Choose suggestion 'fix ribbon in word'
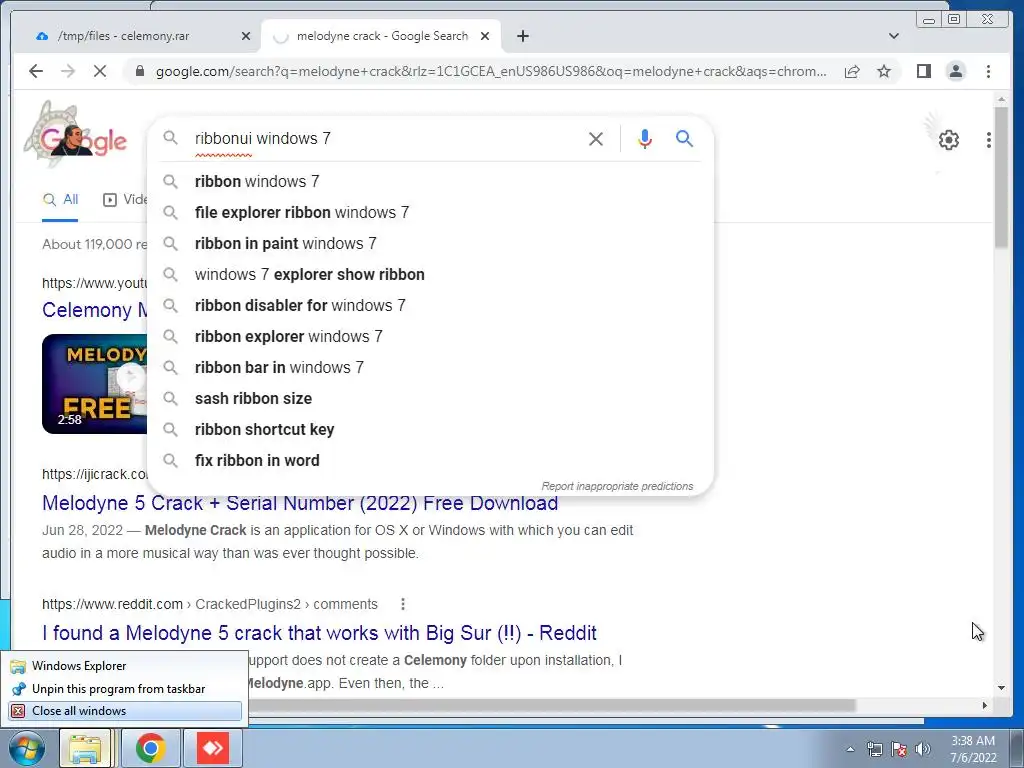1024x768 pixels. click(x=431, y=460)
